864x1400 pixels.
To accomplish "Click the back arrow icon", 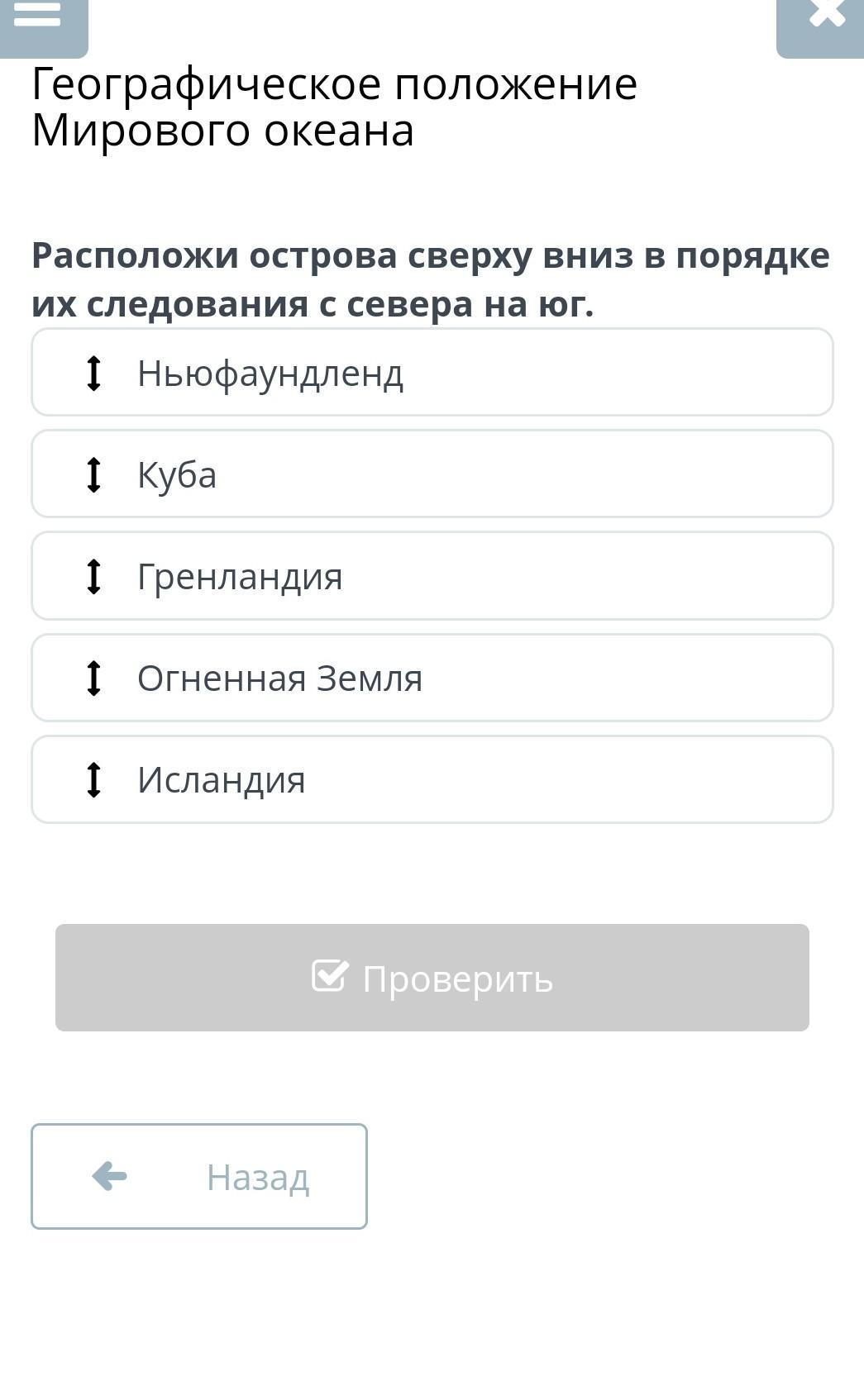I will click(x=109, y=1175).
